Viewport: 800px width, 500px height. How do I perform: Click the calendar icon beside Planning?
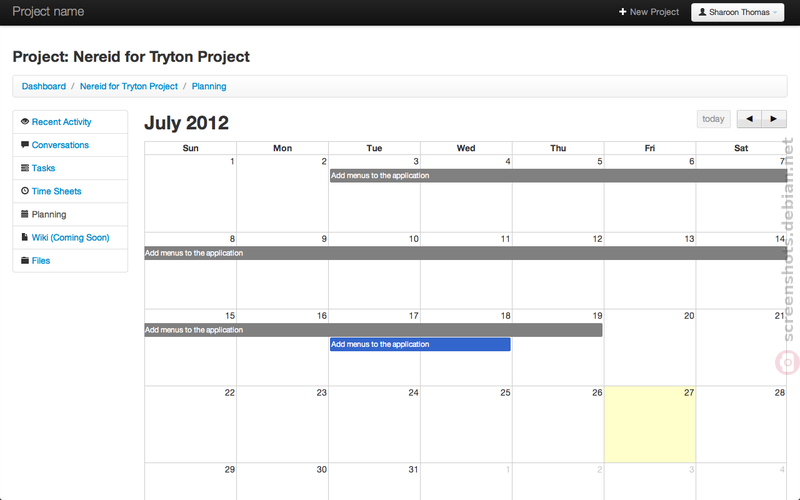24,214
